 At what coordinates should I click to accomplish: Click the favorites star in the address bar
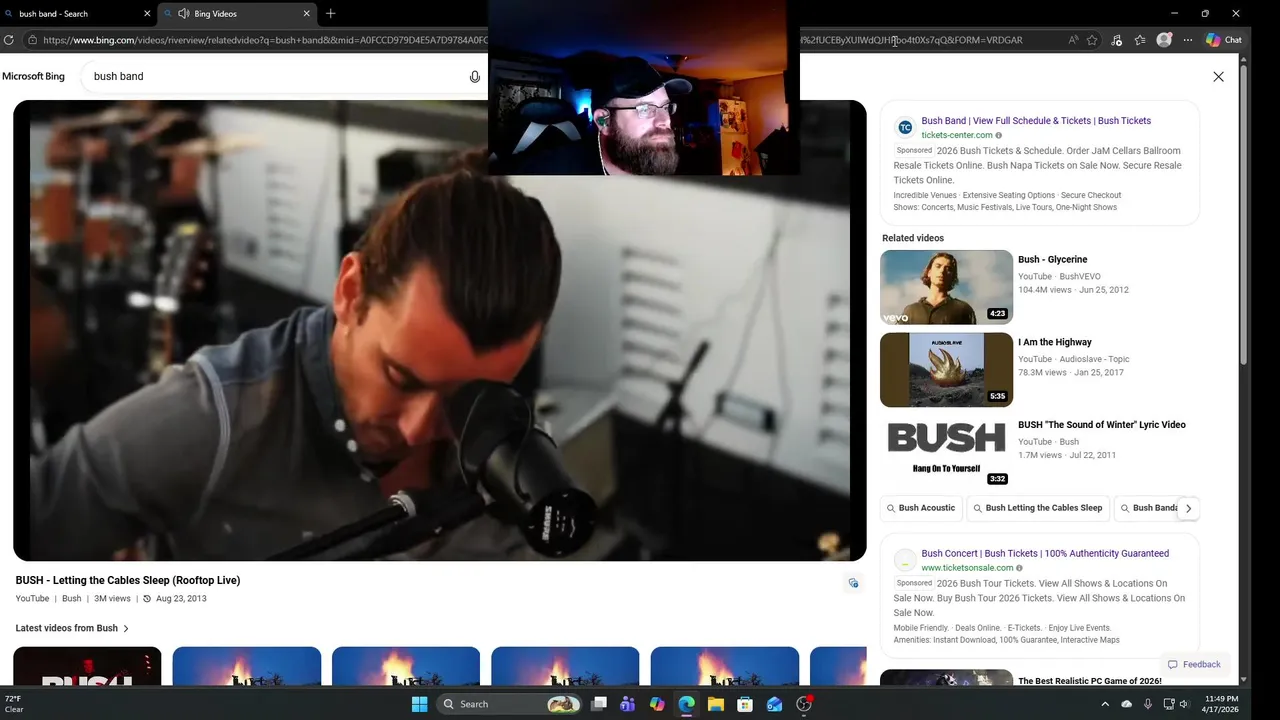[x=1092, y=40]
